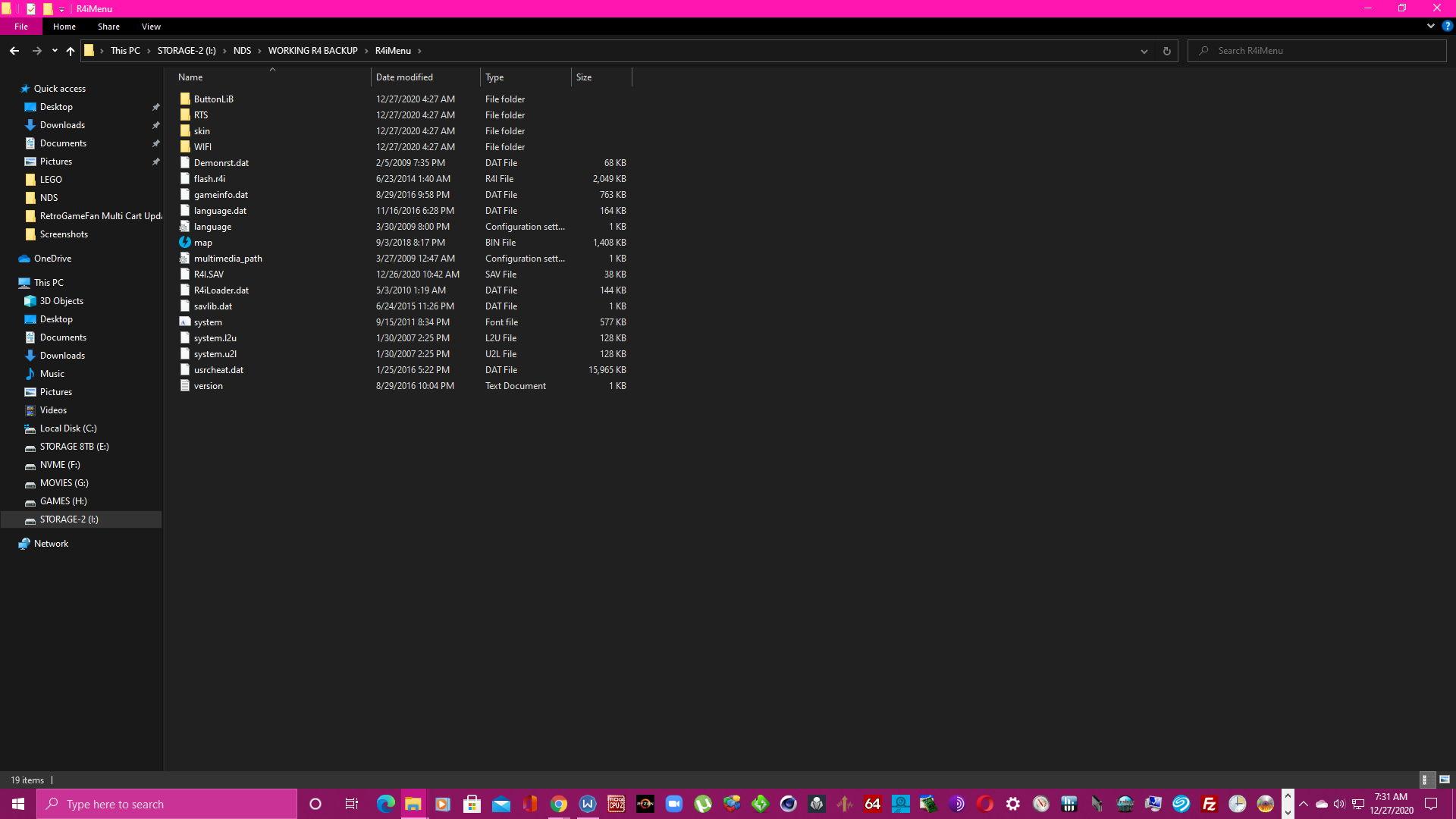Go forward with the Forward arrow
The width and height of the screenshot is (1456, 819).
point(36,51)
